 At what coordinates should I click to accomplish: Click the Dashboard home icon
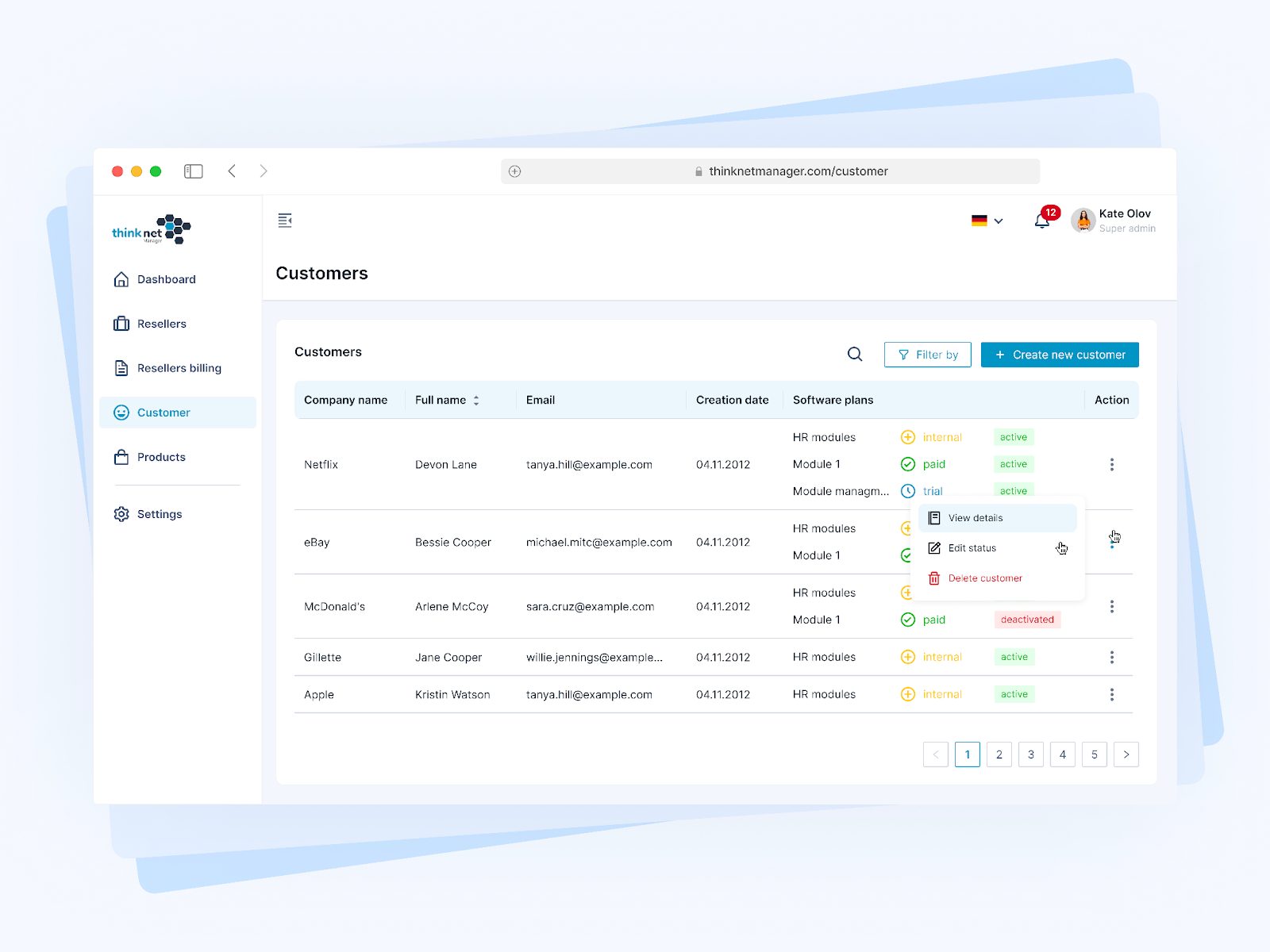click(121, 278)
